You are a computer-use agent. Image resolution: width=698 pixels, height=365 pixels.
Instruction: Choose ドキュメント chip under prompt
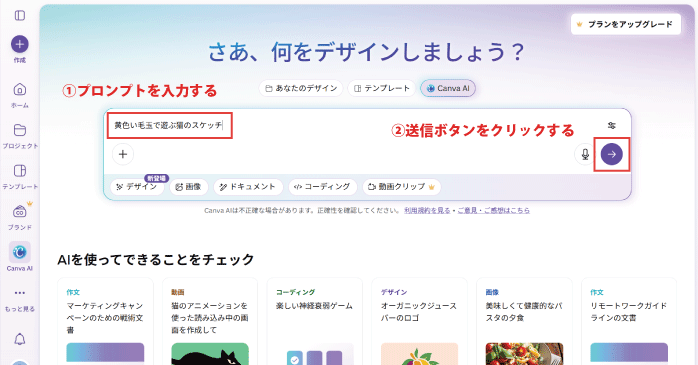[x=248, y=187]
